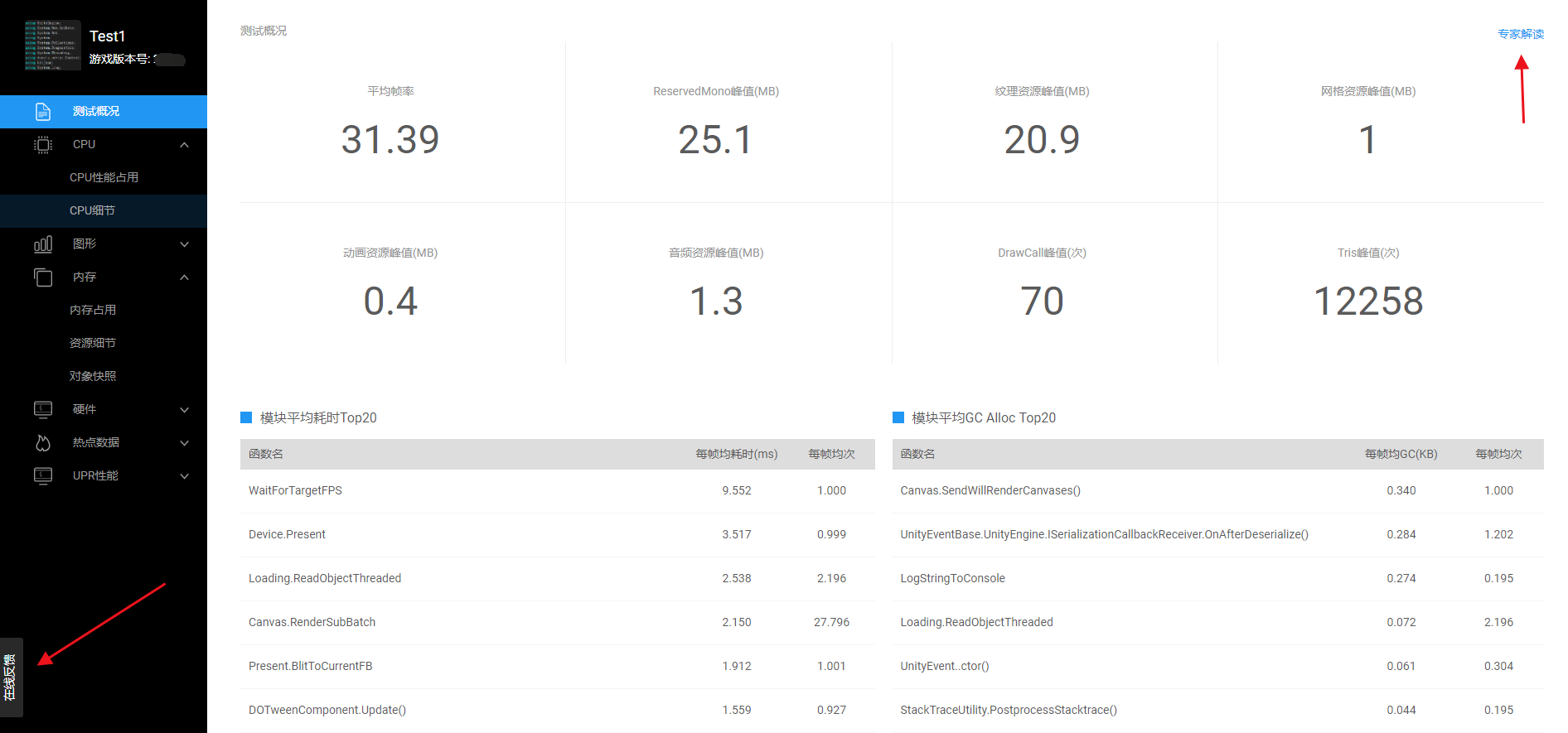Select UnityEventBase OnAfterDeserialize() row
Viewport: 1568px width, 733px height.
(x=1217, y=534)
